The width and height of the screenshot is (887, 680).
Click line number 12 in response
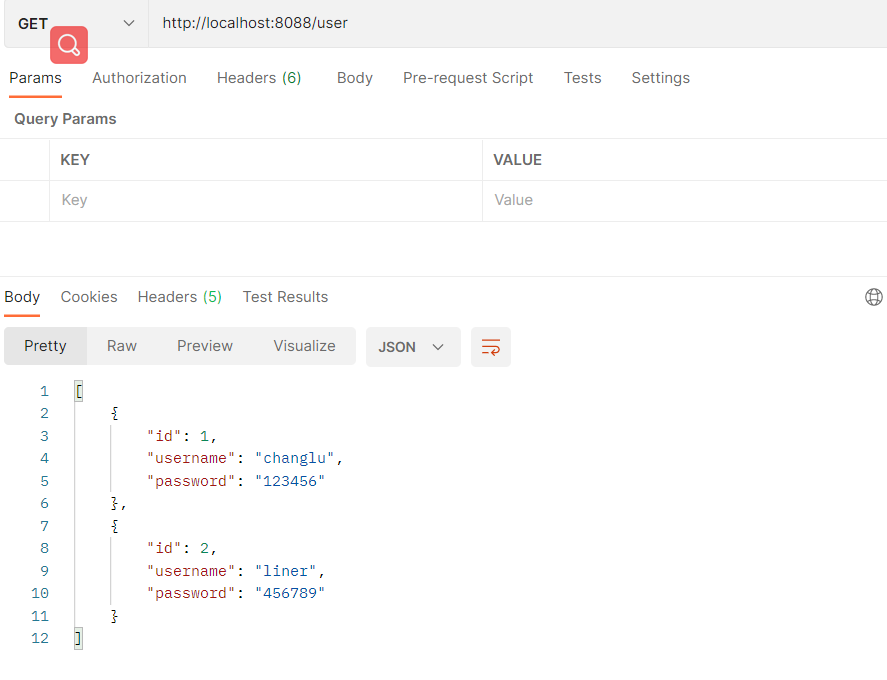pyautogui.click(x=40, y=638)
